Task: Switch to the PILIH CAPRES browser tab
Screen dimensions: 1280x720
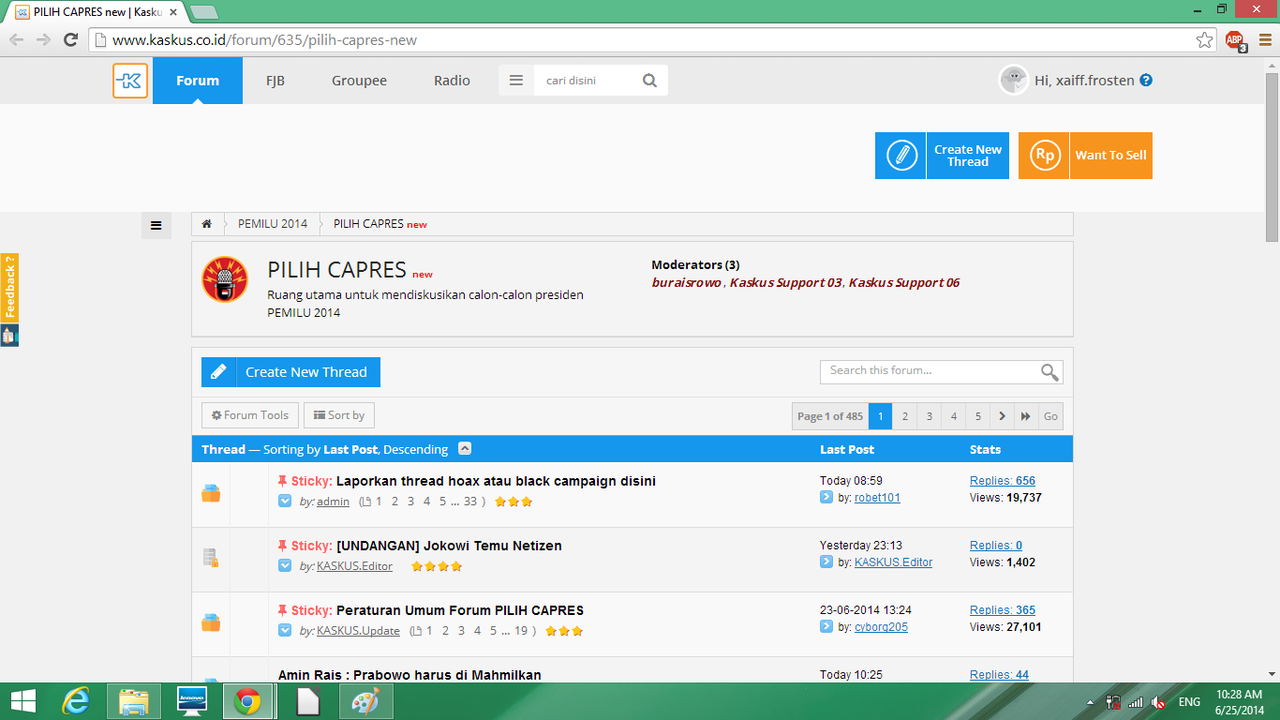Action: pos(95,12)
